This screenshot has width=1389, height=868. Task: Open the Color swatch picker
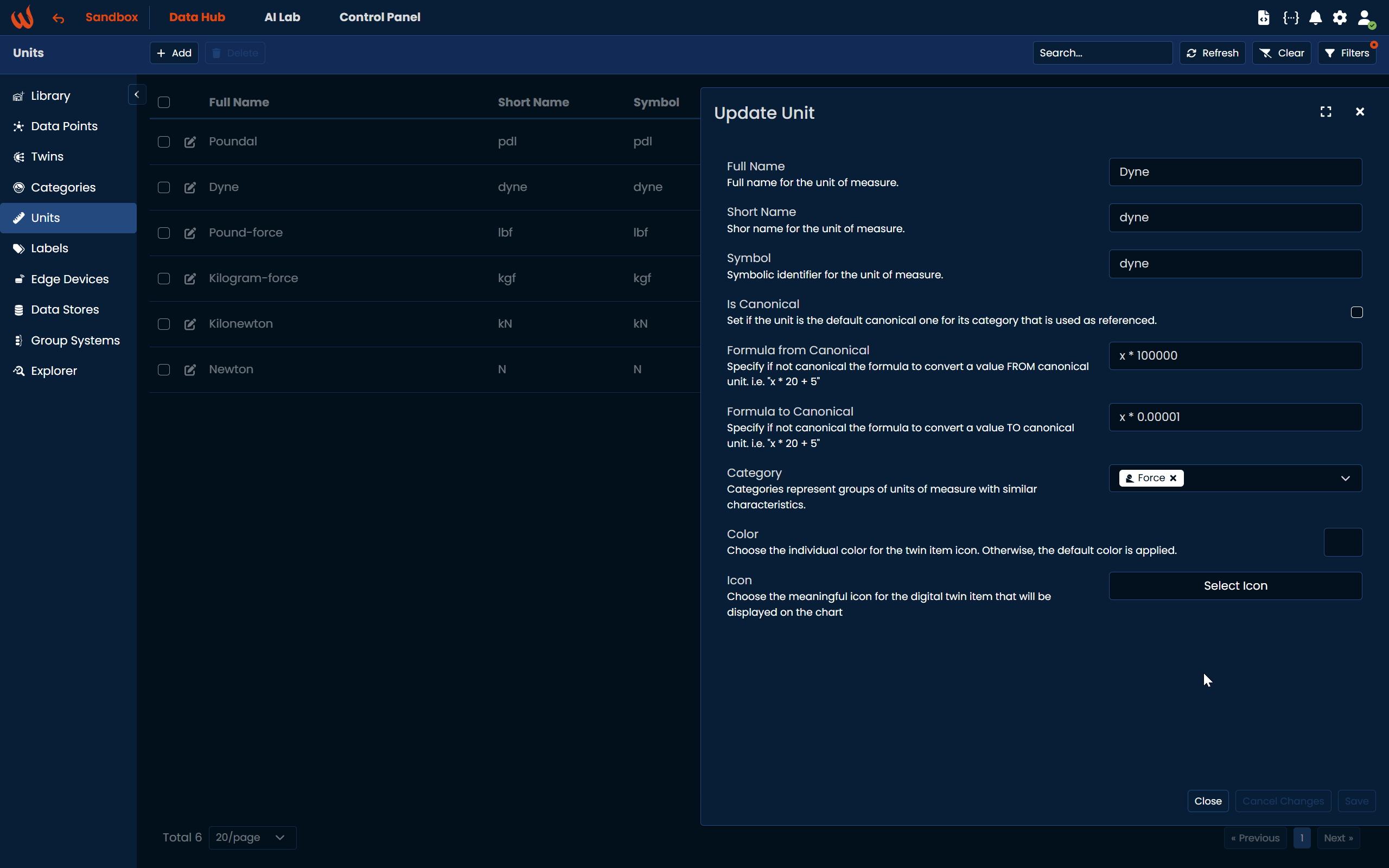coord(1342,542)
